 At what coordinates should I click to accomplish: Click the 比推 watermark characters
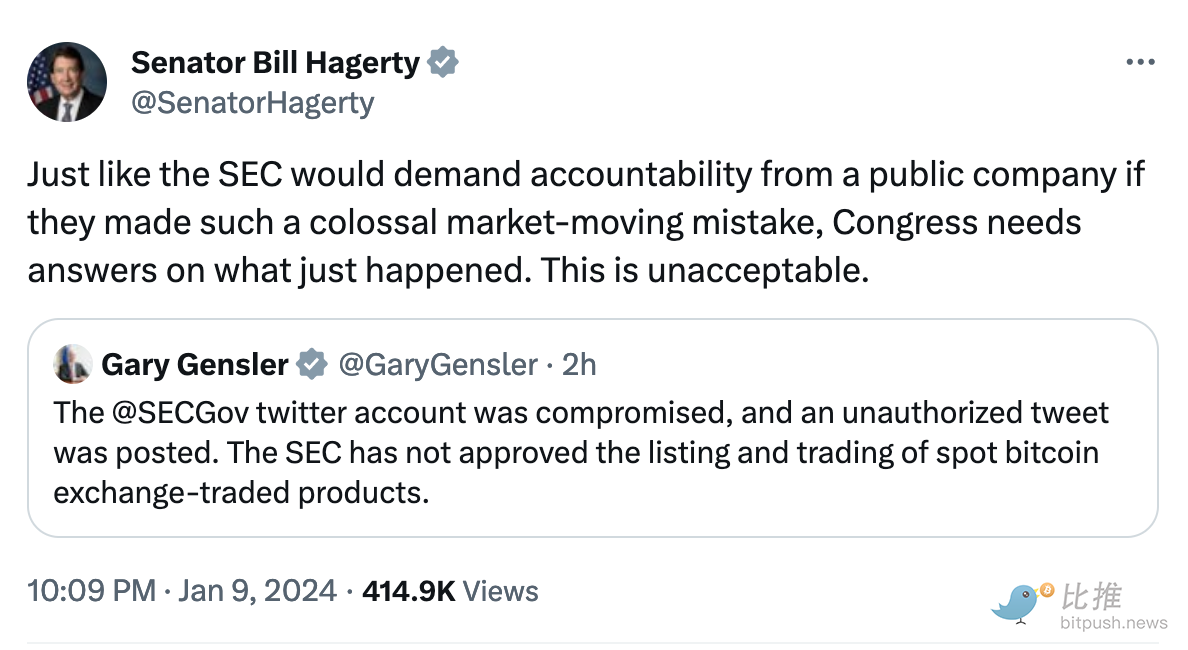[1092, 597]
